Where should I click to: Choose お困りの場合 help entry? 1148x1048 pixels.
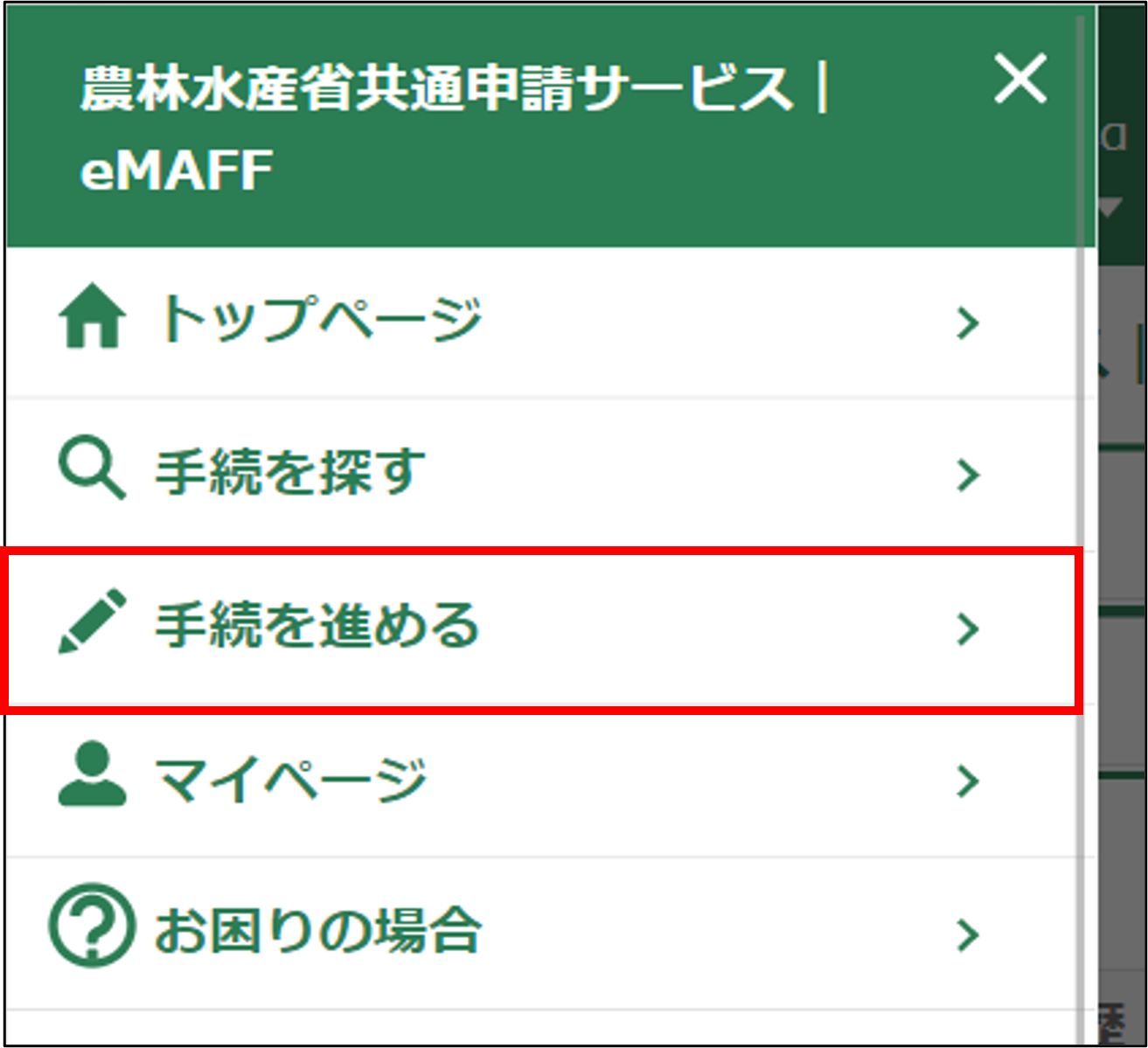318,931
